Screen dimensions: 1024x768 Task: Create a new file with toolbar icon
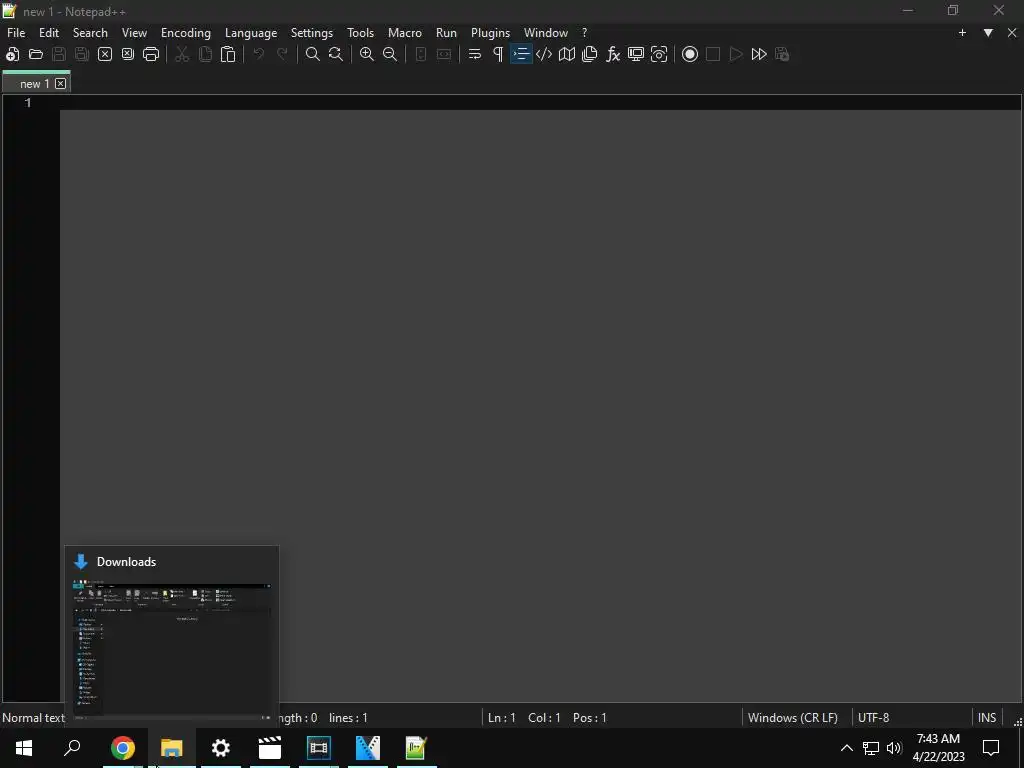point(12,54)
